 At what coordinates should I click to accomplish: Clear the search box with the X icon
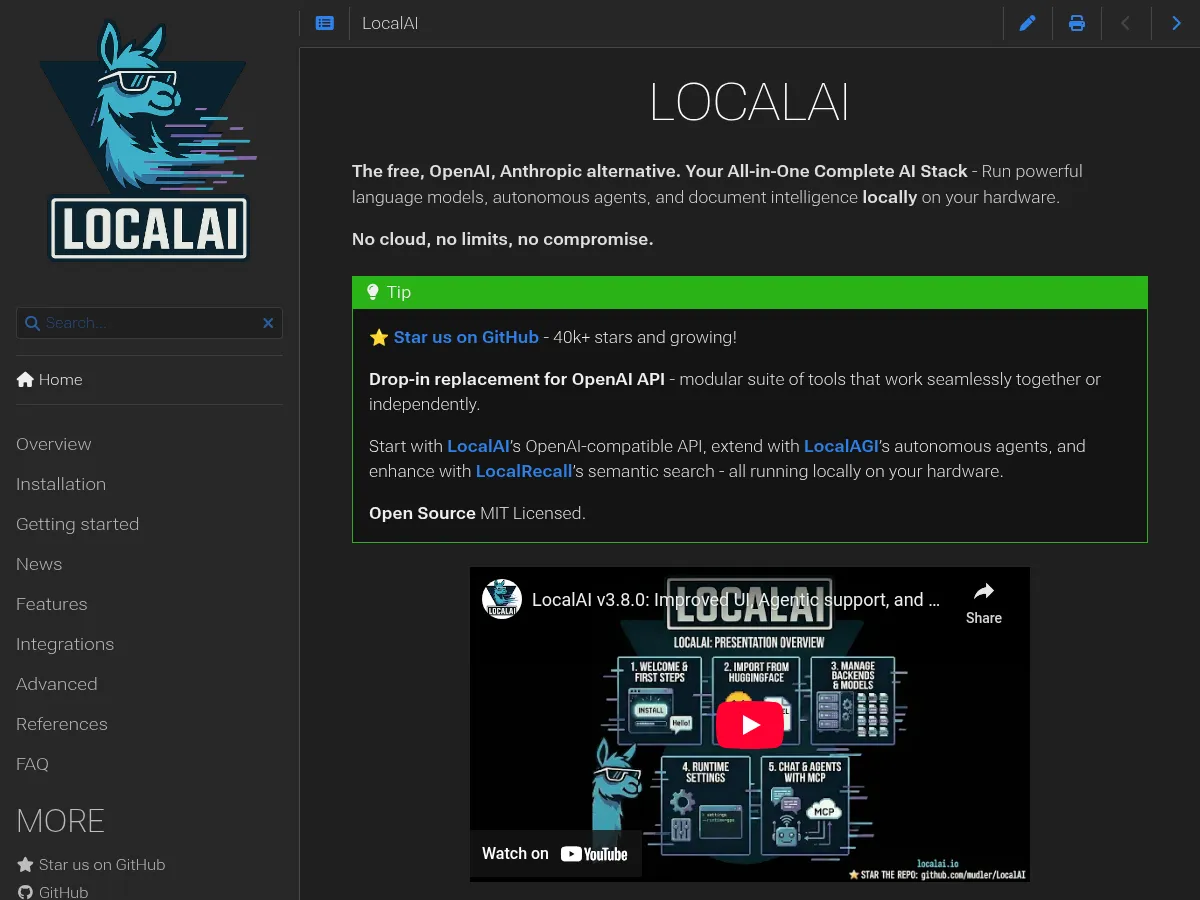coord(268,323)
